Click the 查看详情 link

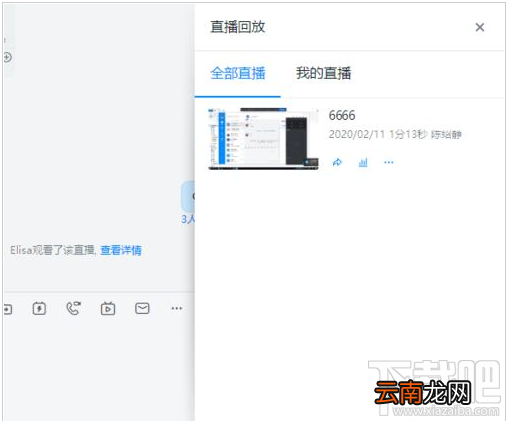click(121, 250)
